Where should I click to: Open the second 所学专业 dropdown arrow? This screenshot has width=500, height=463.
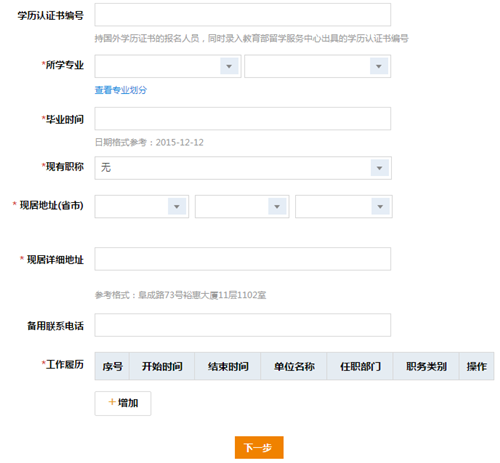pos(379,66)
